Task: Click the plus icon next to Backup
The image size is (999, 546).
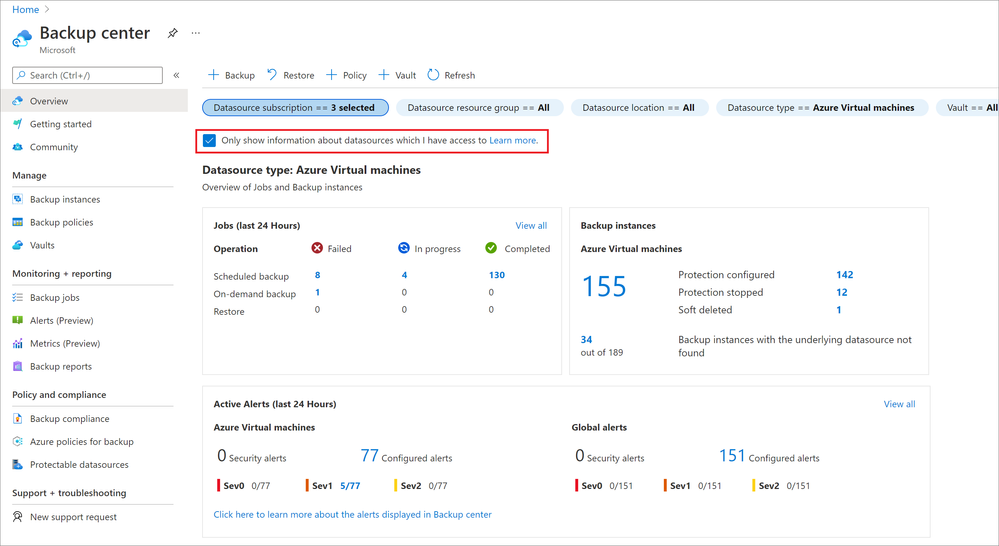Action: pos(213,75)
